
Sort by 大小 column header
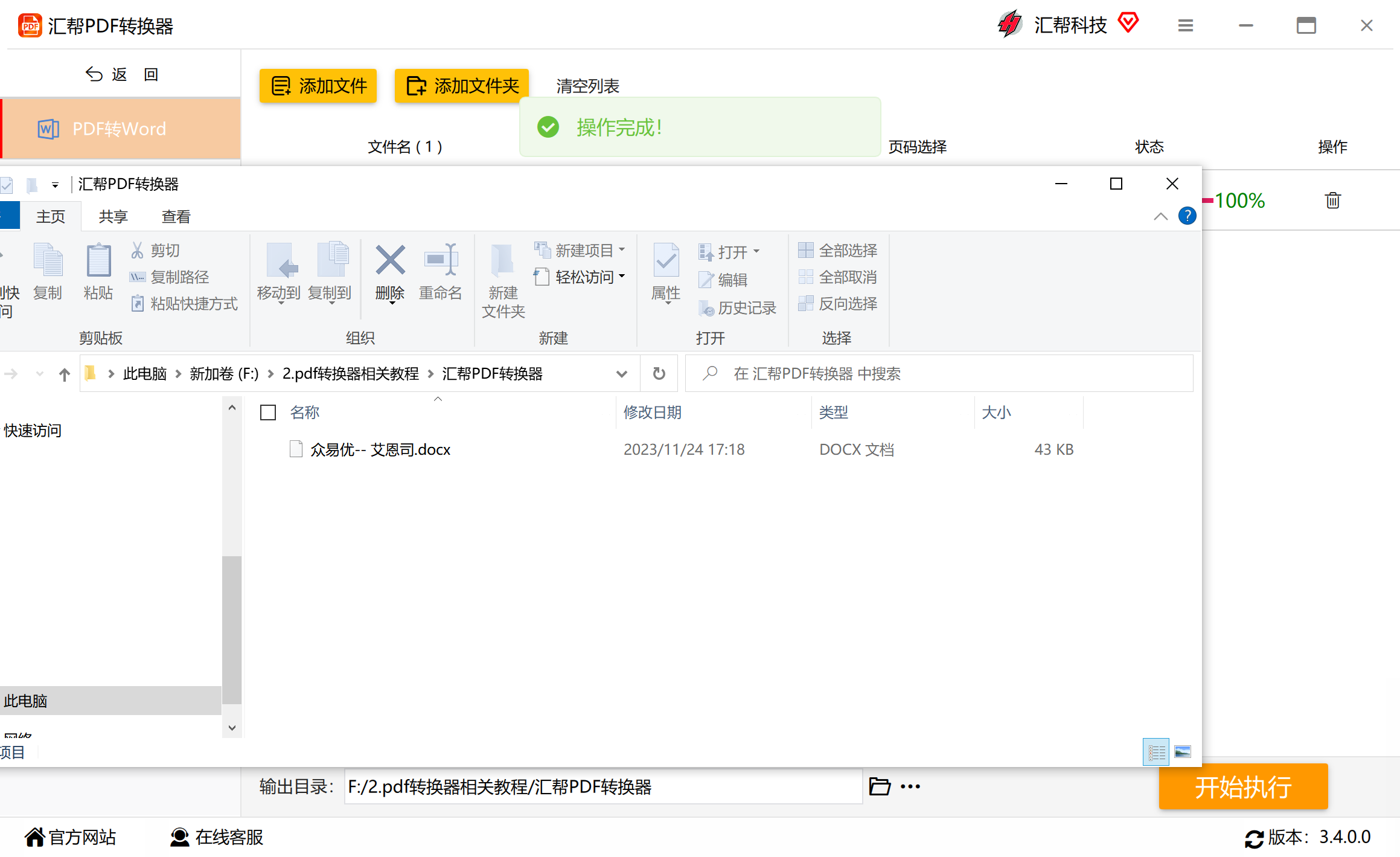click(996, 412)
